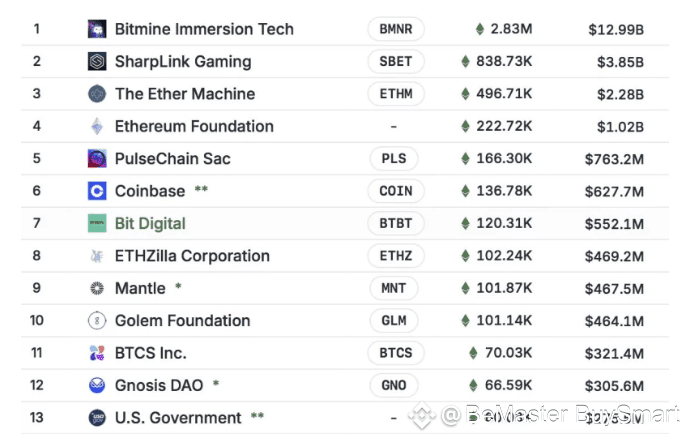Select the U.S. Government row name

[178, 417]
